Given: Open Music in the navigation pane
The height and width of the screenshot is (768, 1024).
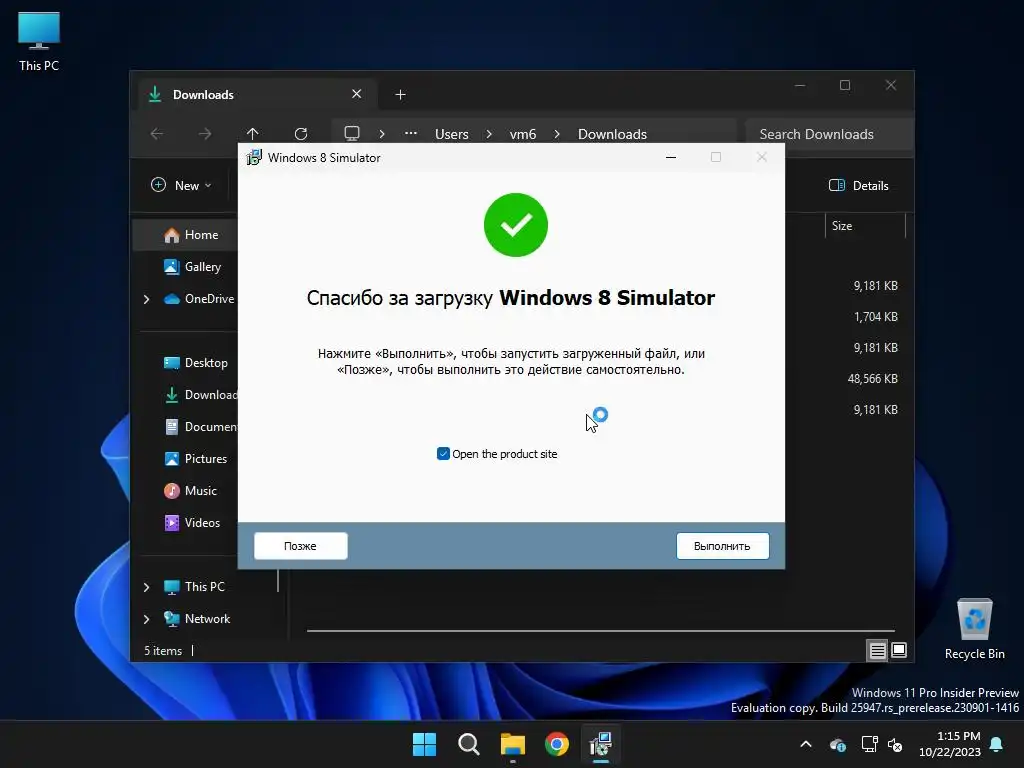Looking at the screenshot, I should click(x=190, y=490).
